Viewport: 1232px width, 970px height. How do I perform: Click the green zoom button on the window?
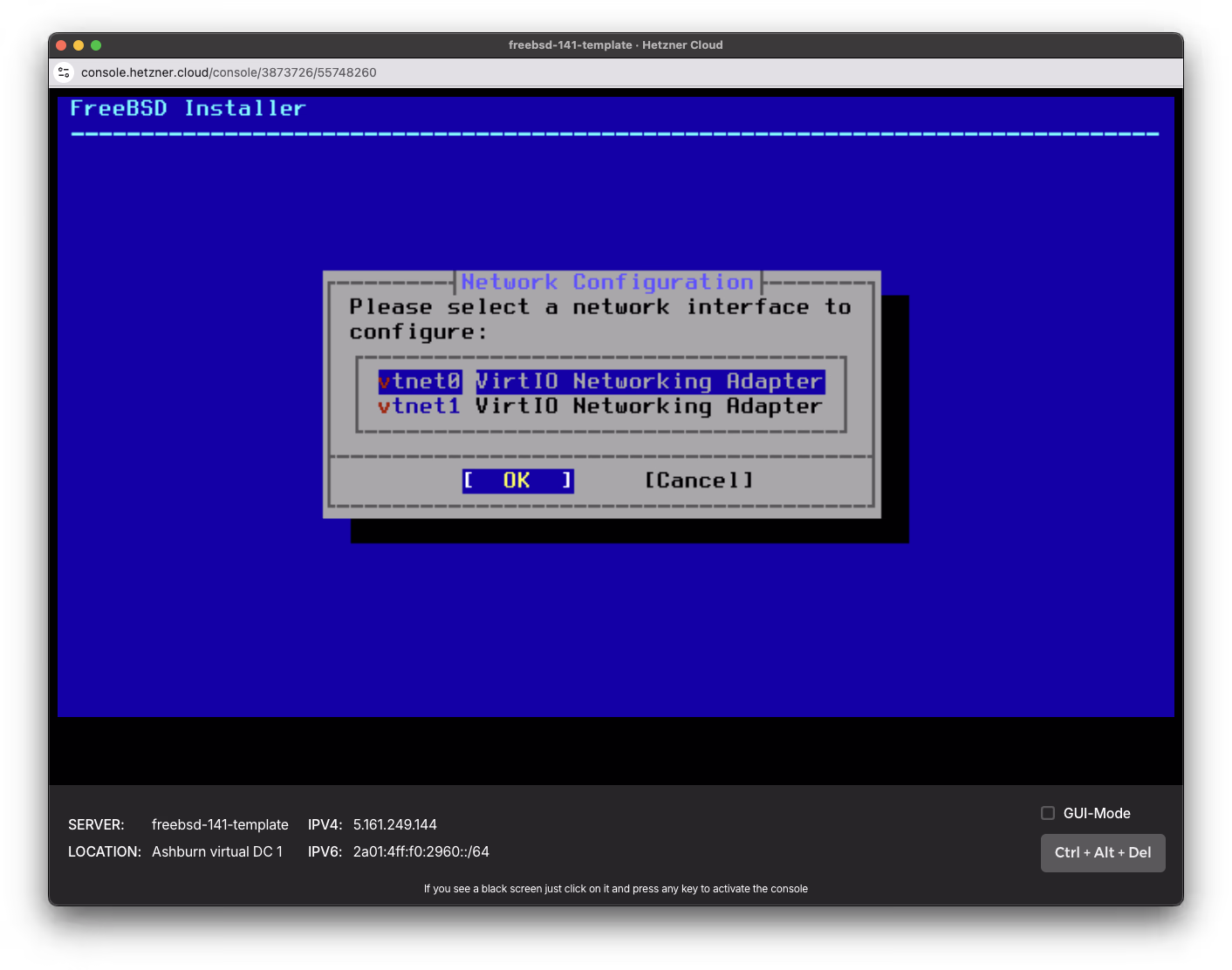pos(95,44)
